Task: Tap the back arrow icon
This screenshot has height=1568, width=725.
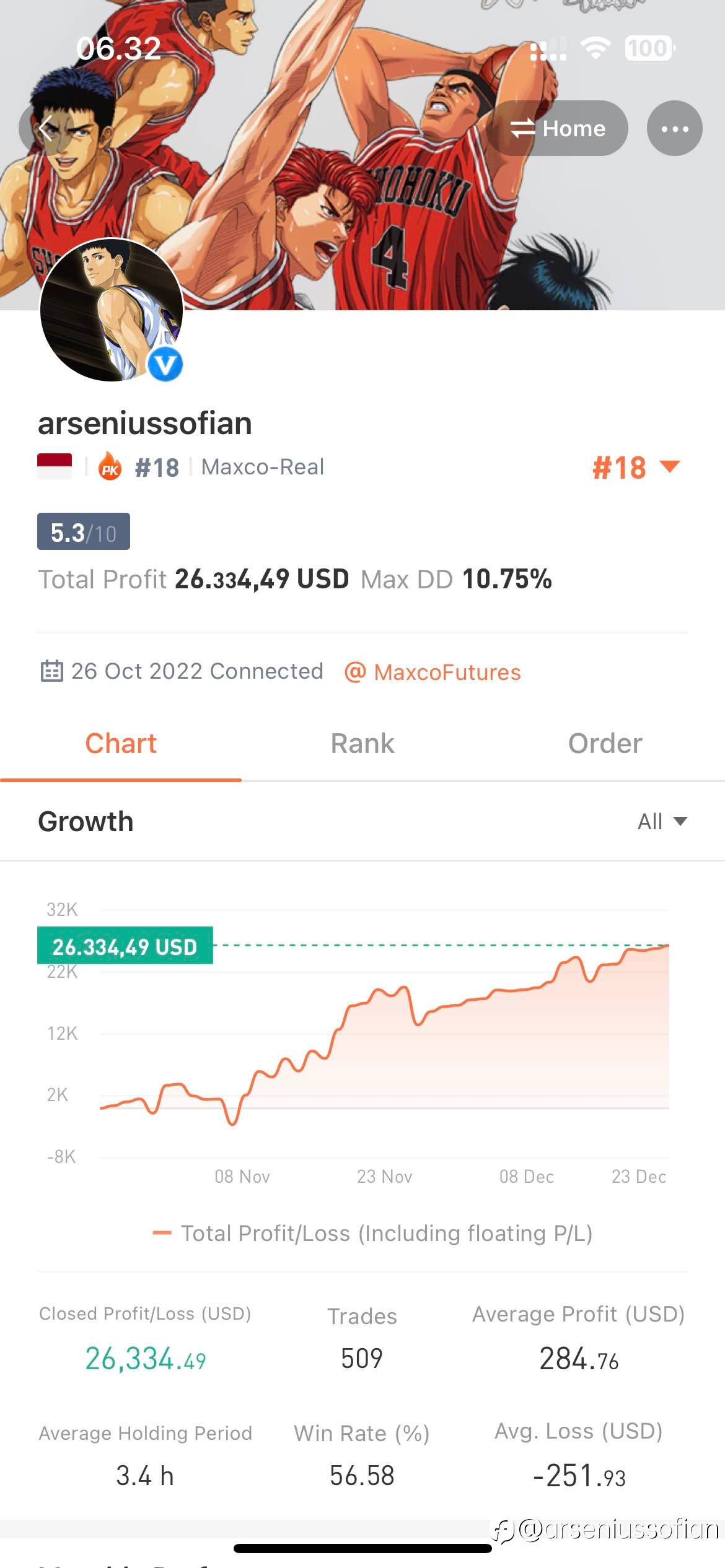Action: [45, 129]
